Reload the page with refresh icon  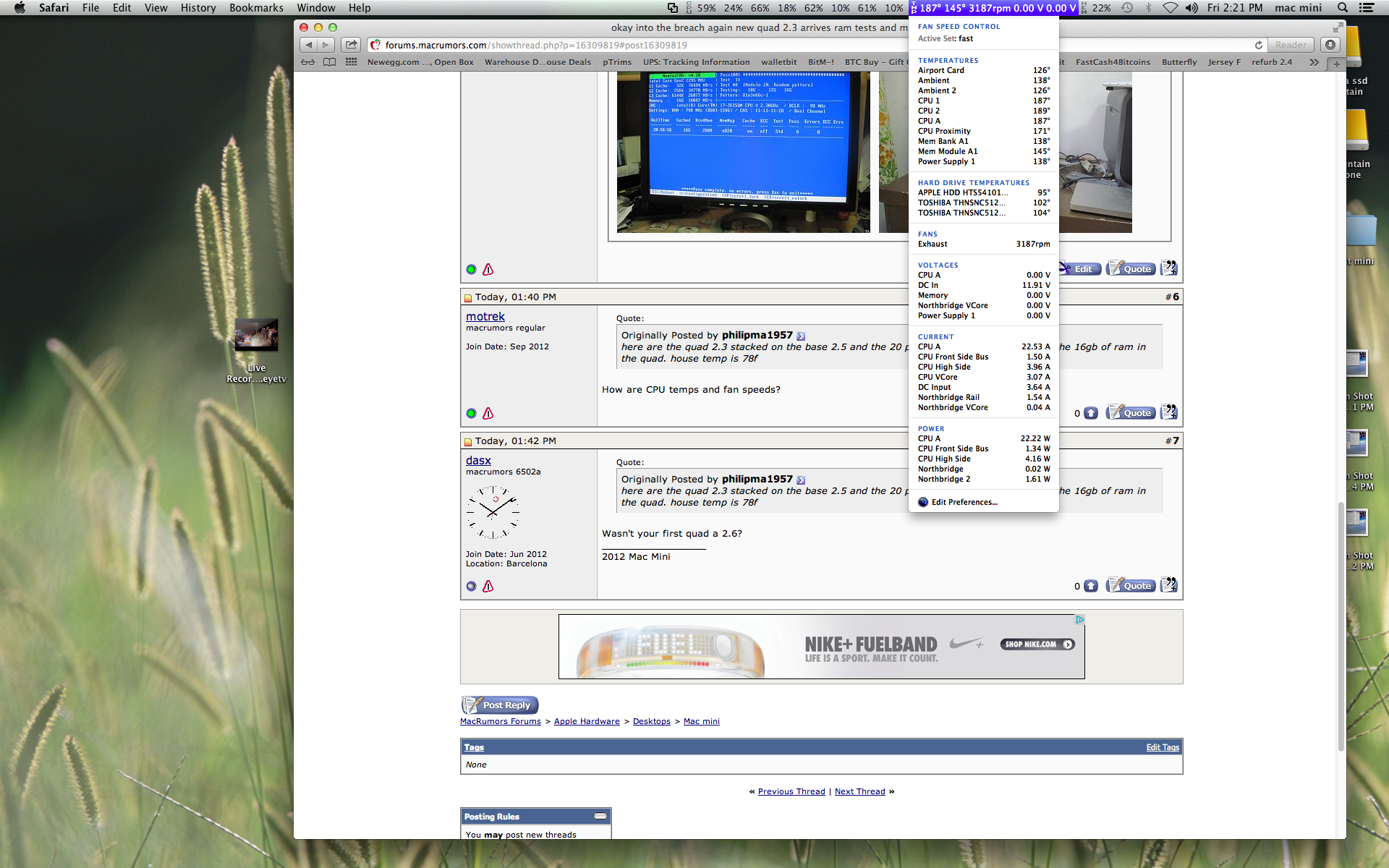1259,45
